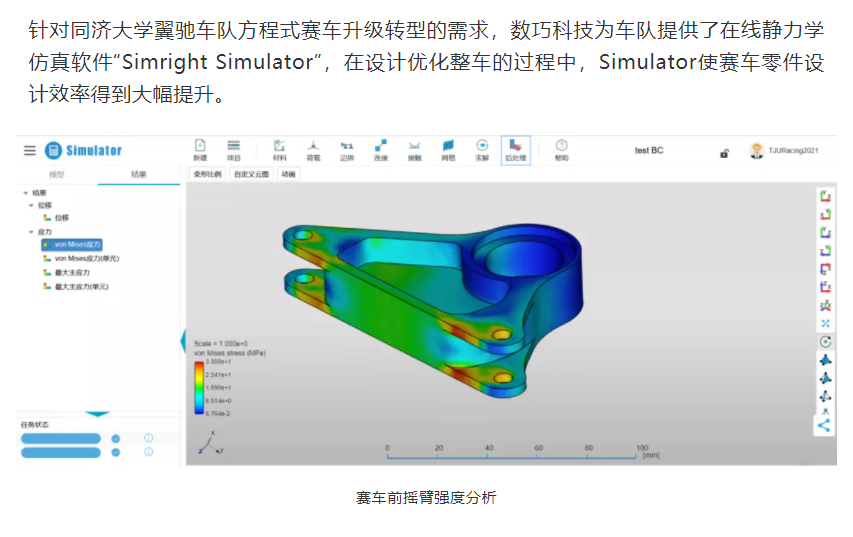853x537 pixels.
Task: Select the isometric XYZ view icon
Action: 825,305
